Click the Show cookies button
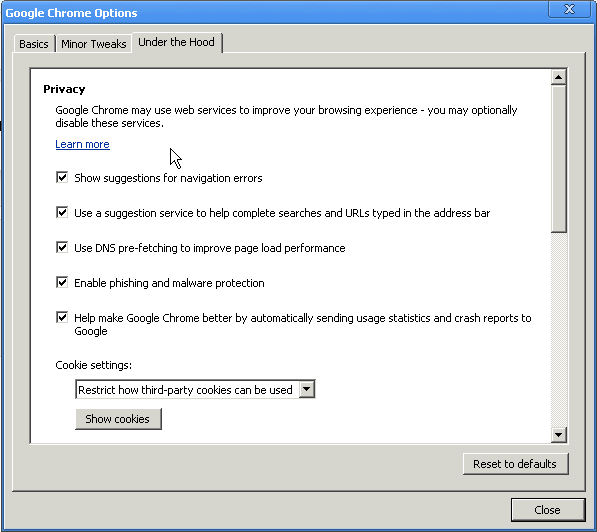Image resolution: width=597 pixels, height=532 pixels. (x=118, y=419)
